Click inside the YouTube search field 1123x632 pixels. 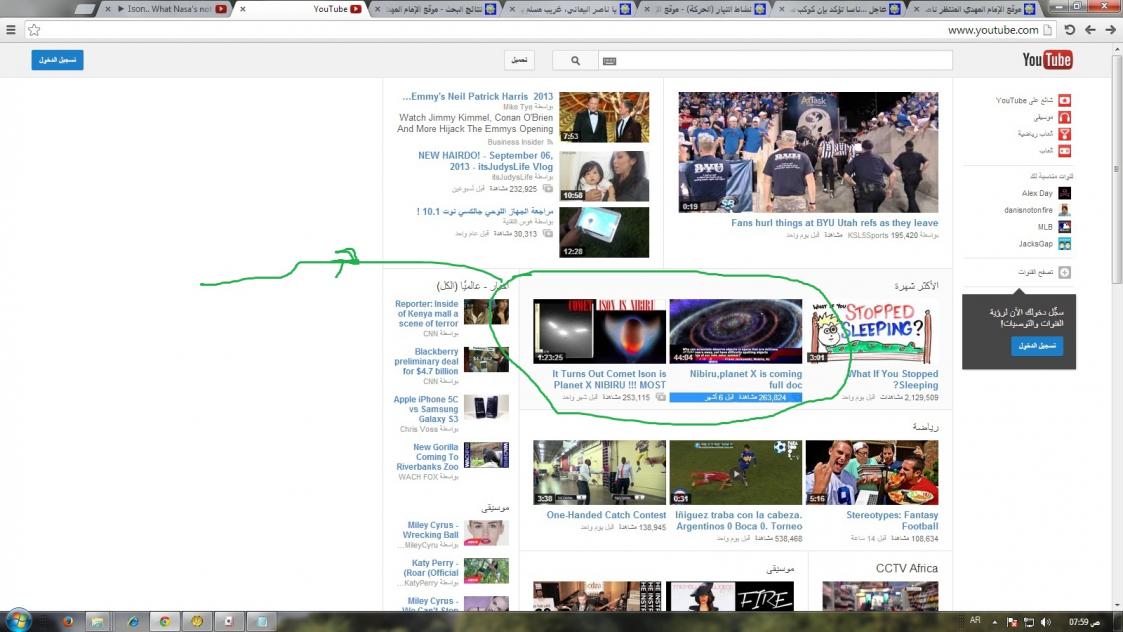tap(780, 61)
